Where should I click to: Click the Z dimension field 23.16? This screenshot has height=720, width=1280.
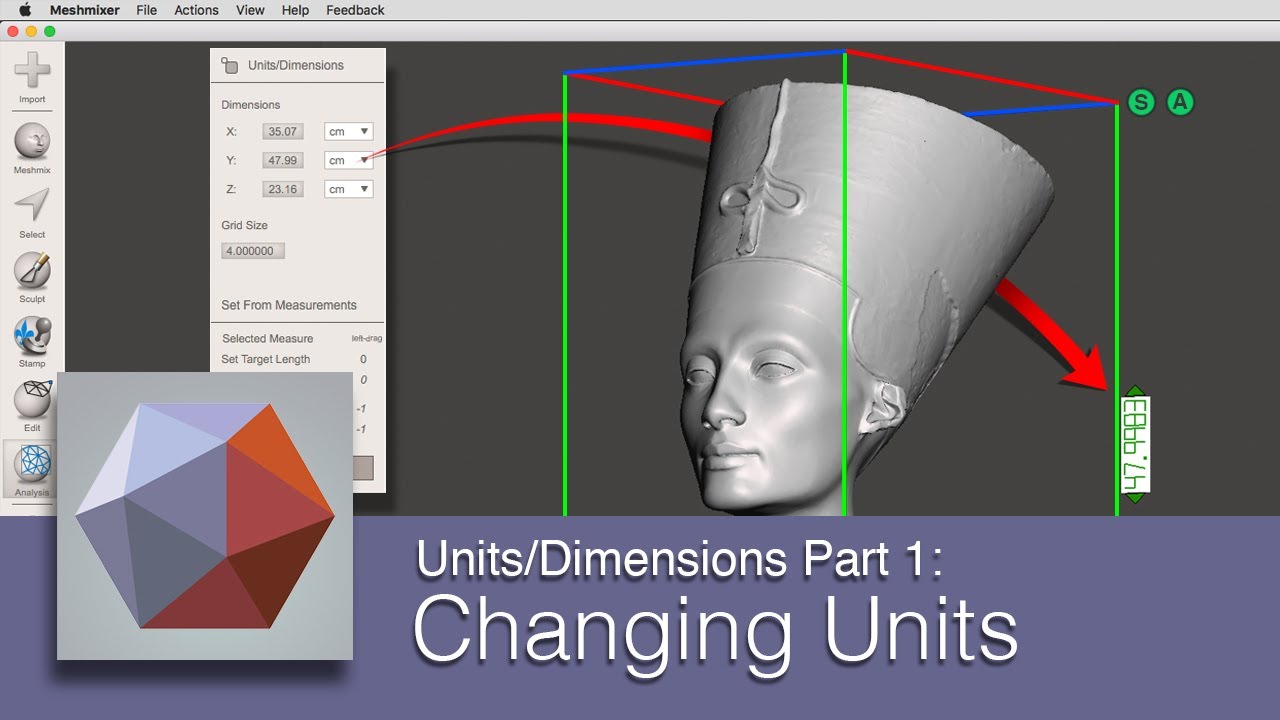(x=282, y=189)
